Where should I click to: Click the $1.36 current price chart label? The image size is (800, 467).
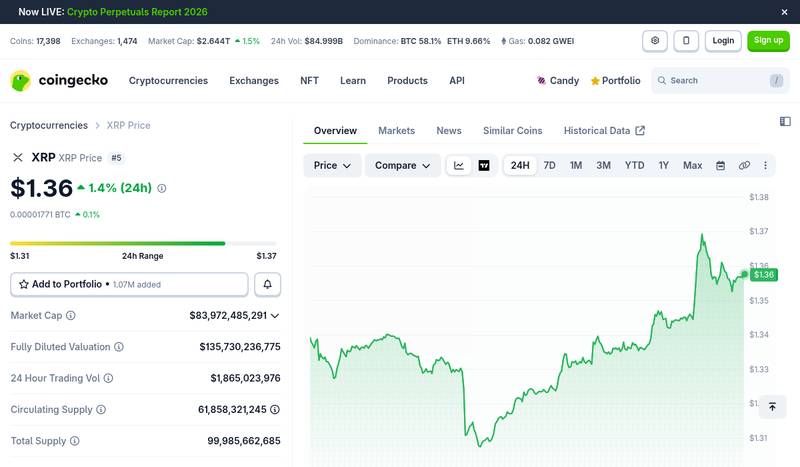764,275
